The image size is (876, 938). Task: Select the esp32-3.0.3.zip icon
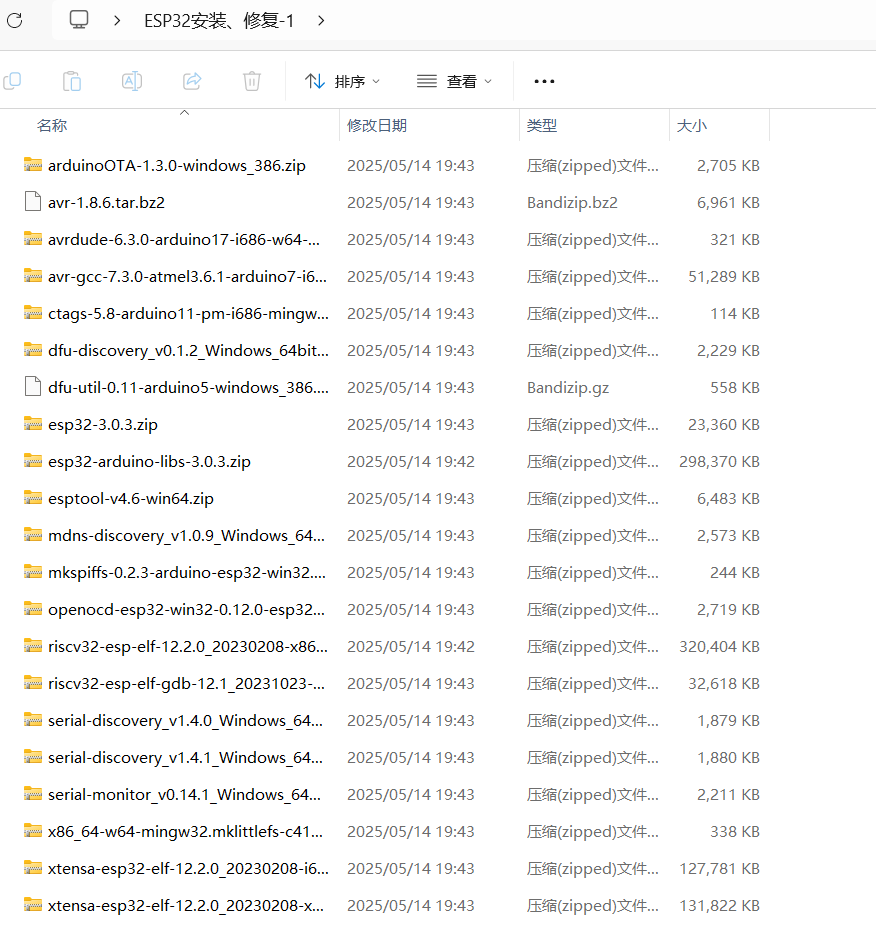point(33,424)
